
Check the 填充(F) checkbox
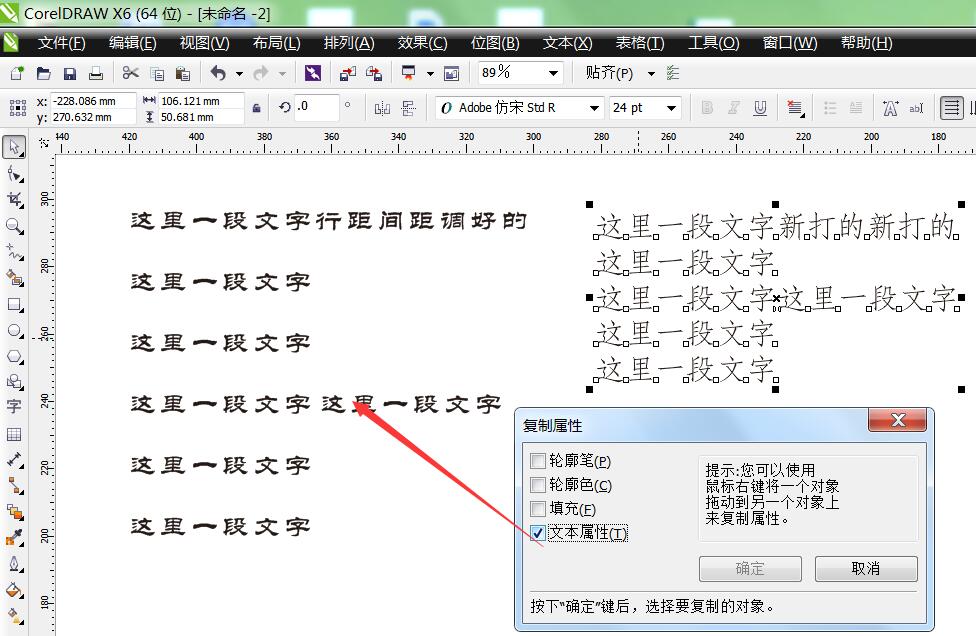click(538, 509)
